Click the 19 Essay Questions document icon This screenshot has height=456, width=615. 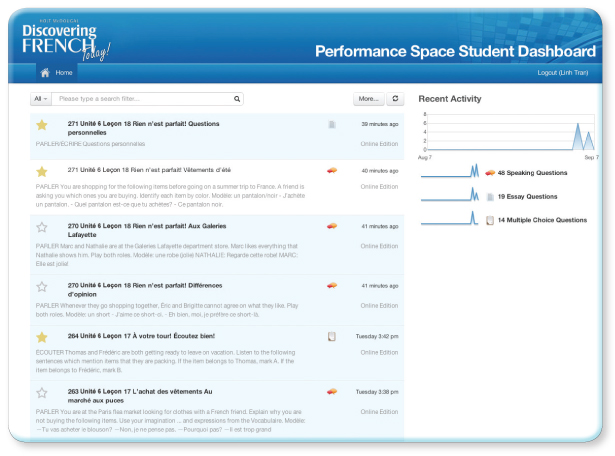[490, 197]
